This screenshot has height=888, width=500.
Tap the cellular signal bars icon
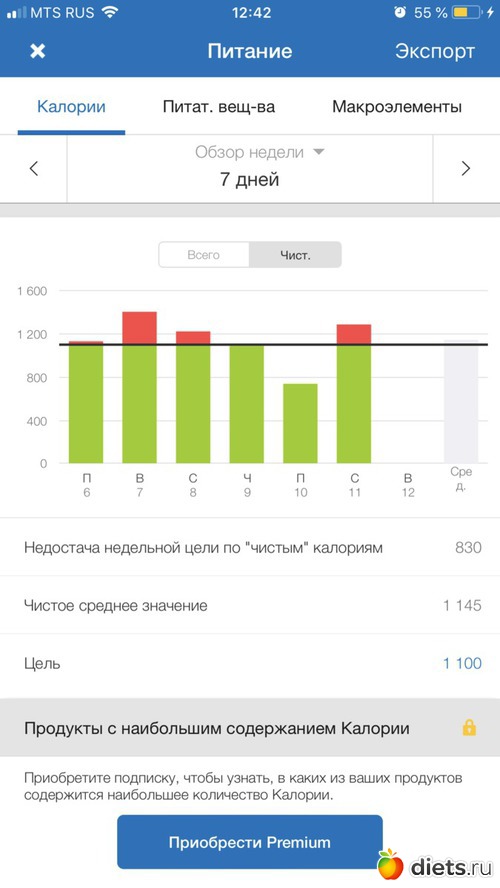16,12
